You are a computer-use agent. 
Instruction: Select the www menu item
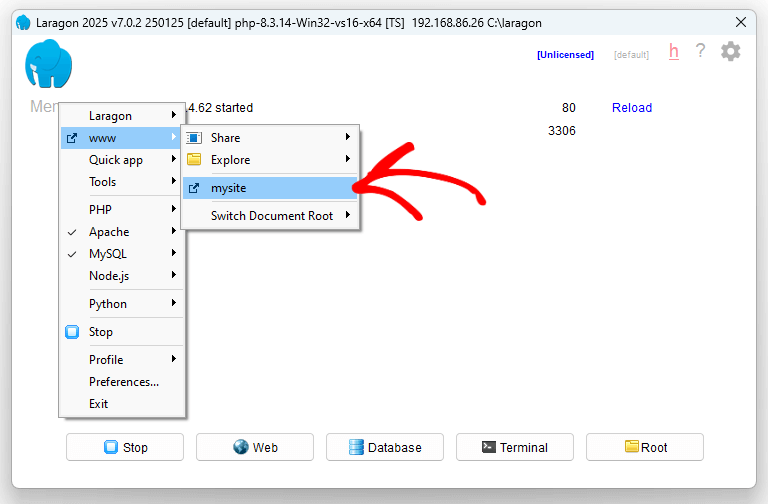pos(121,138)
